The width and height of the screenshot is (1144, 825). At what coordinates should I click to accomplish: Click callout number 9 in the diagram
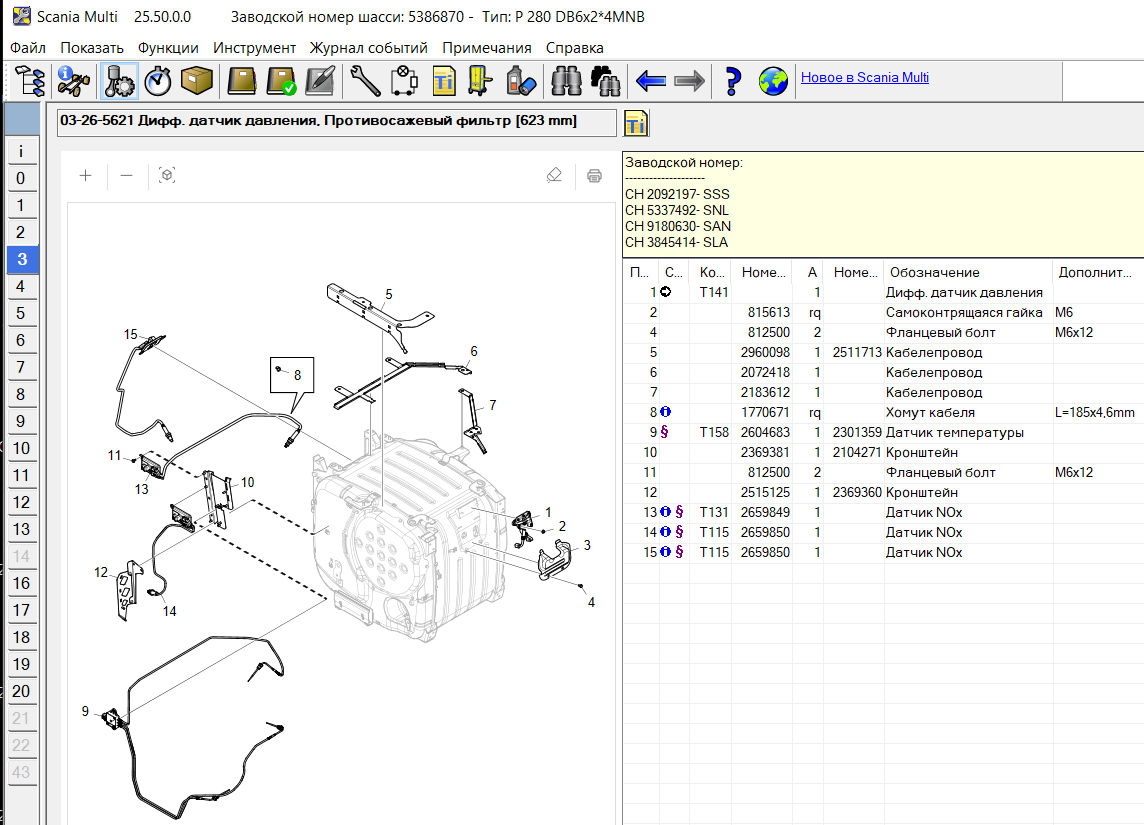click(x=85, y=710)
